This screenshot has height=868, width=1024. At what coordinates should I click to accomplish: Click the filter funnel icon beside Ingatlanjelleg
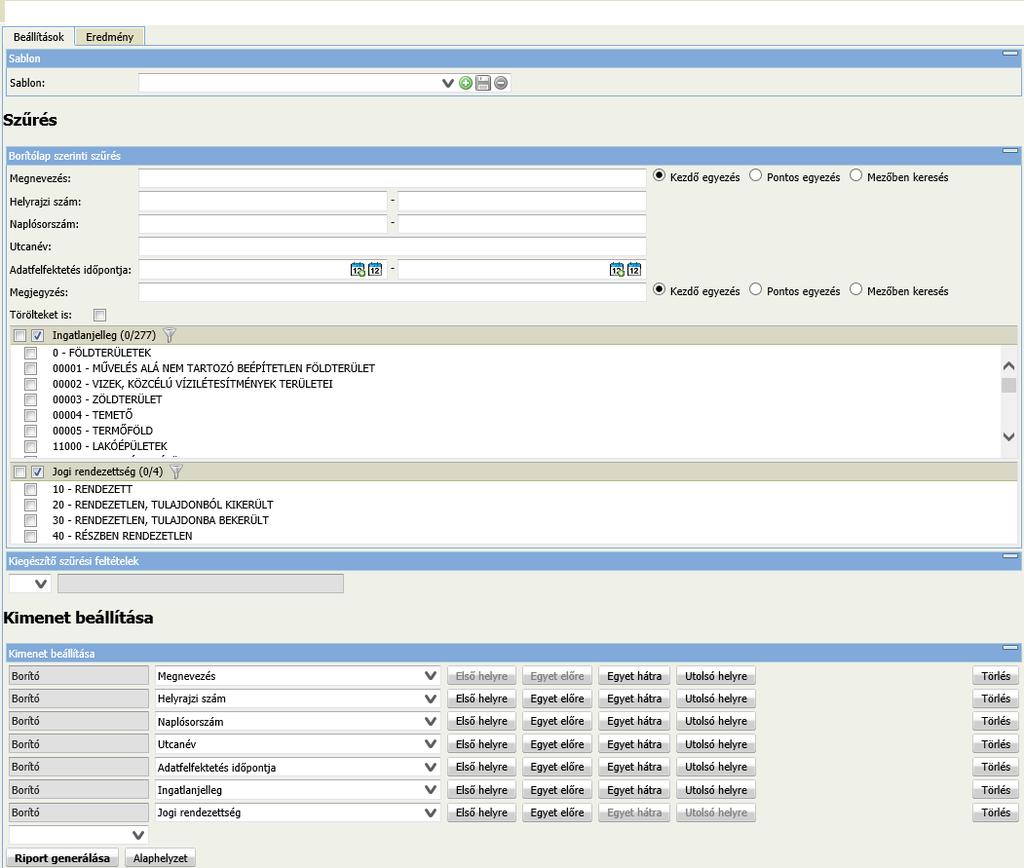pyautogui.click(x=170, y=336)
